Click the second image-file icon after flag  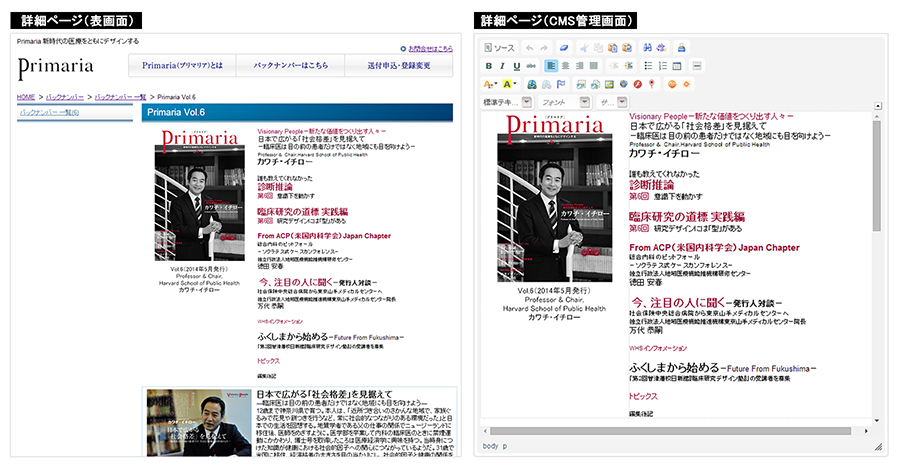coord(595,84)
